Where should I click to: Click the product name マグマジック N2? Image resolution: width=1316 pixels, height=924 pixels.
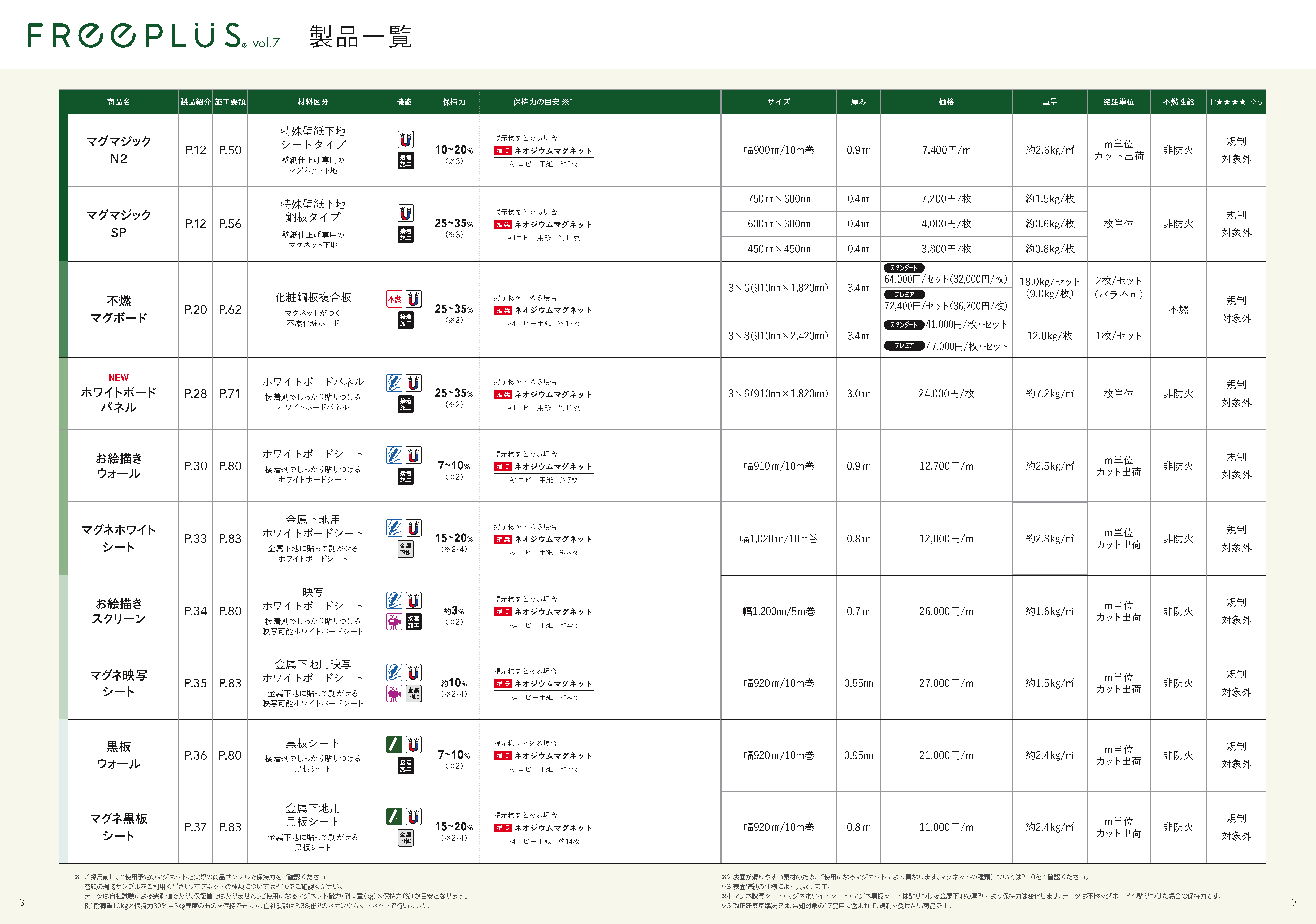119,150
